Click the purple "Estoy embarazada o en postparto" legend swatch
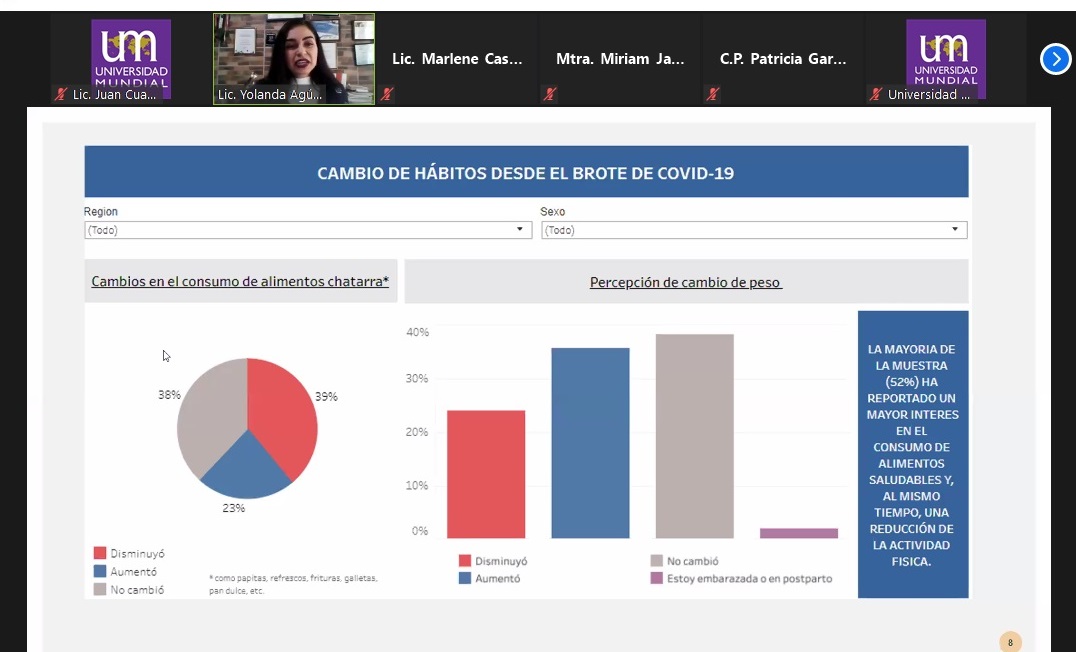 (x=657, y=579)
